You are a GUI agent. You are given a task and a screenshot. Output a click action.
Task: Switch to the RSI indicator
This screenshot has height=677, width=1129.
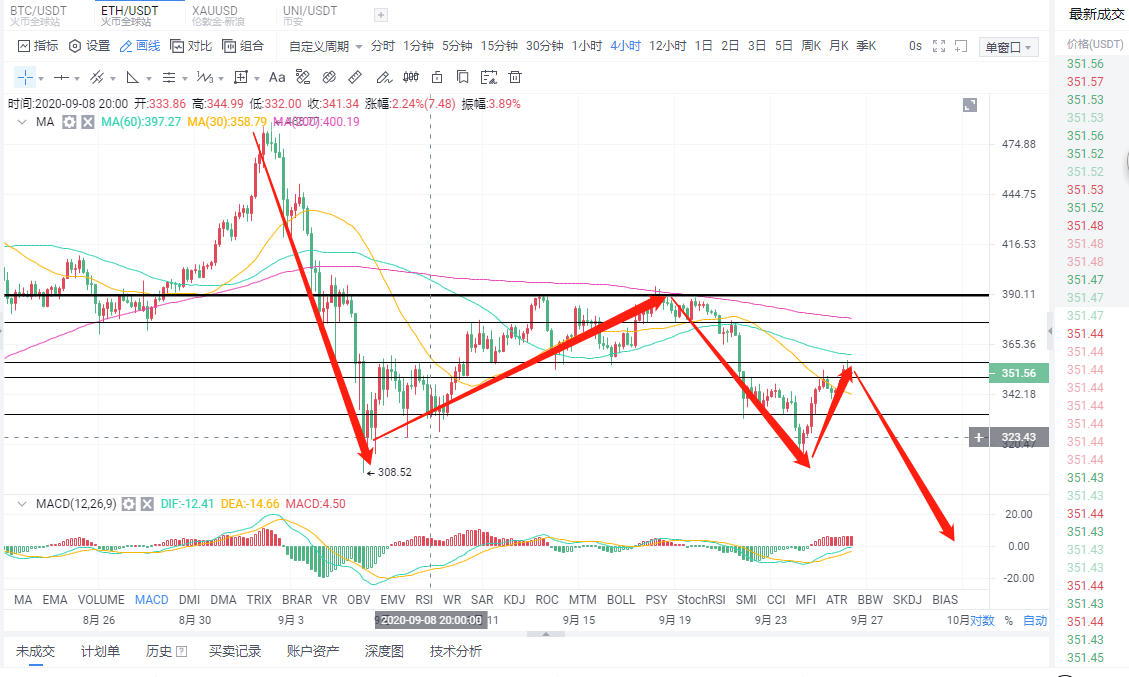[424, 600]
